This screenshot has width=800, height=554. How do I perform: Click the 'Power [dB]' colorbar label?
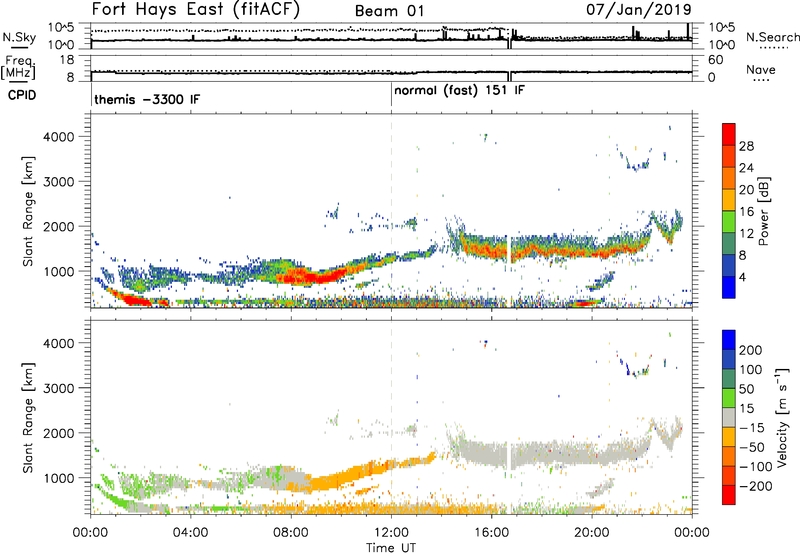tap(763, 211)
